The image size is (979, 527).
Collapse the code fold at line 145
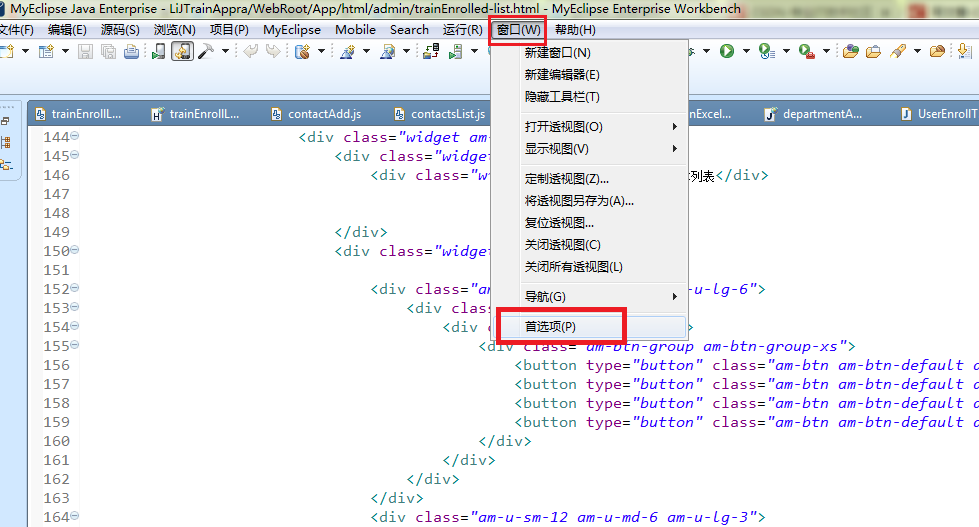click(74, 154)
